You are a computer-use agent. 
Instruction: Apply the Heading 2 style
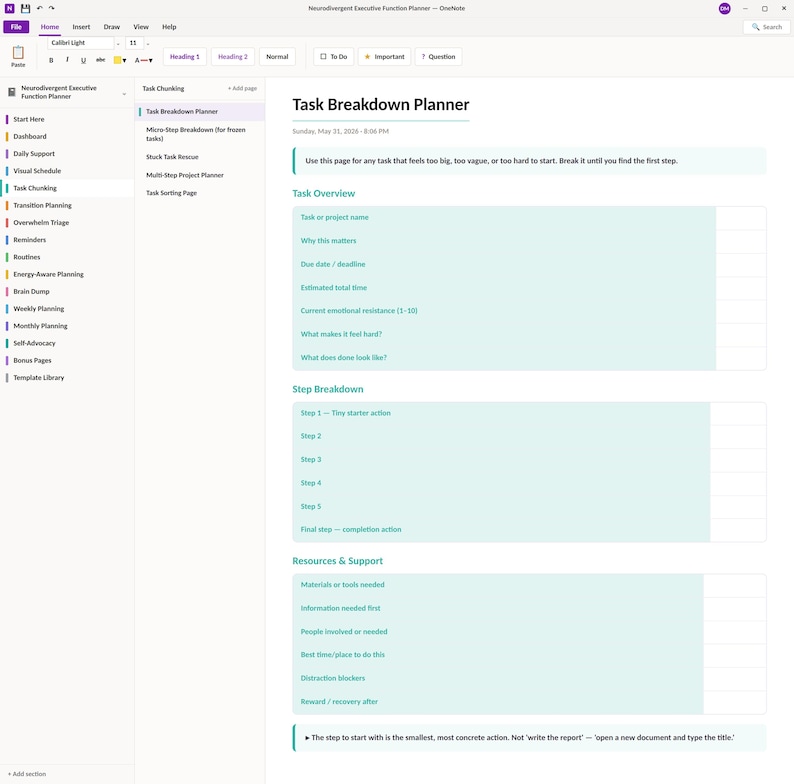click(233, 57)
